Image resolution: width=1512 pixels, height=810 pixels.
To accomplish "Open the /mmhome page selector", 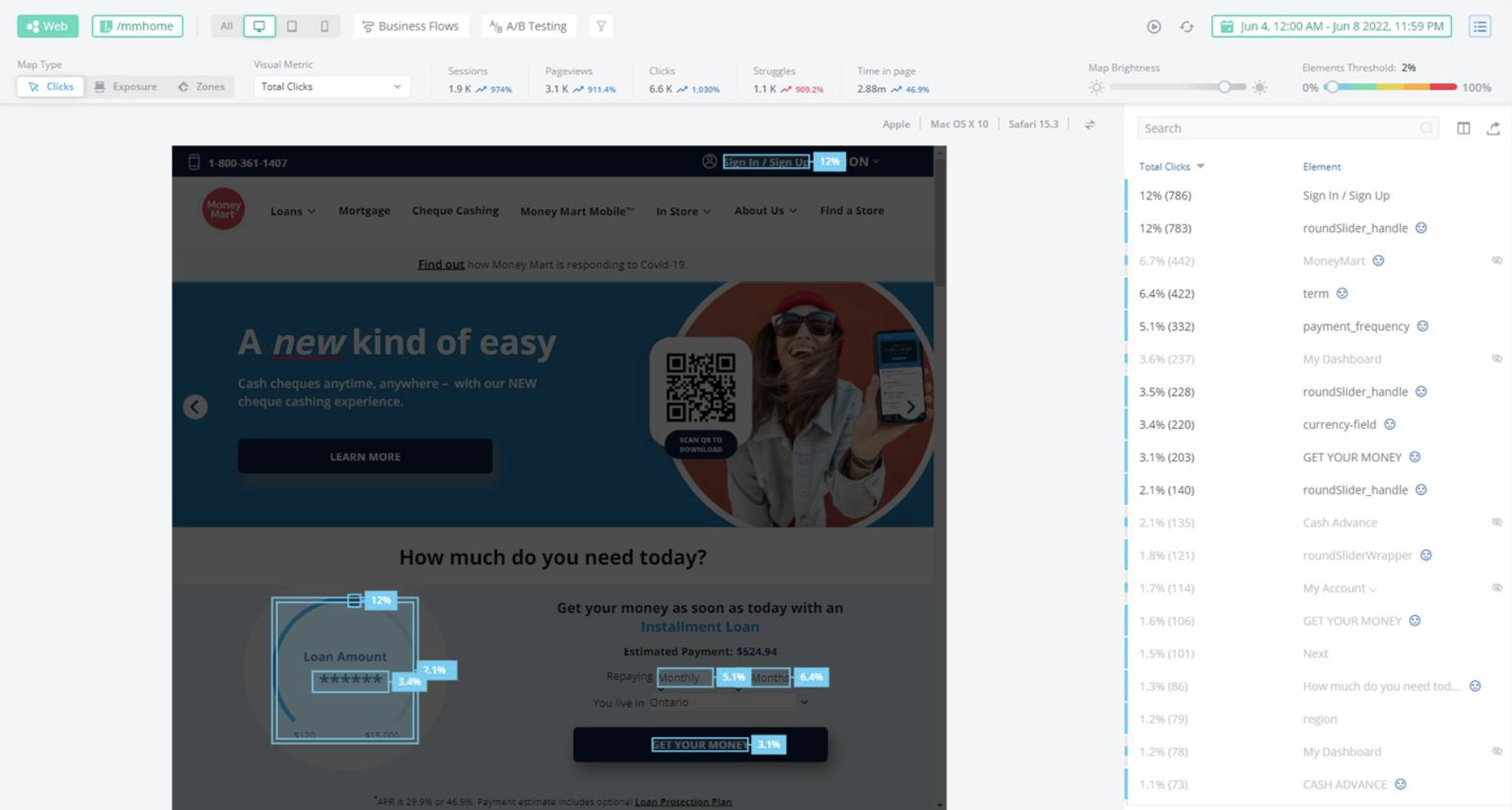I will [x=137, y=26].
